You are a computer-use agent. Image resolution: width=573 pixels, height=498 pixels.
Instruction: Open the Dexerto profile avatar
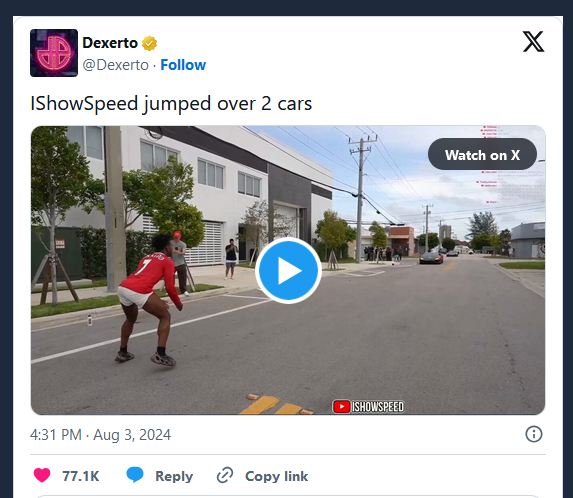(x=54, y=53)
